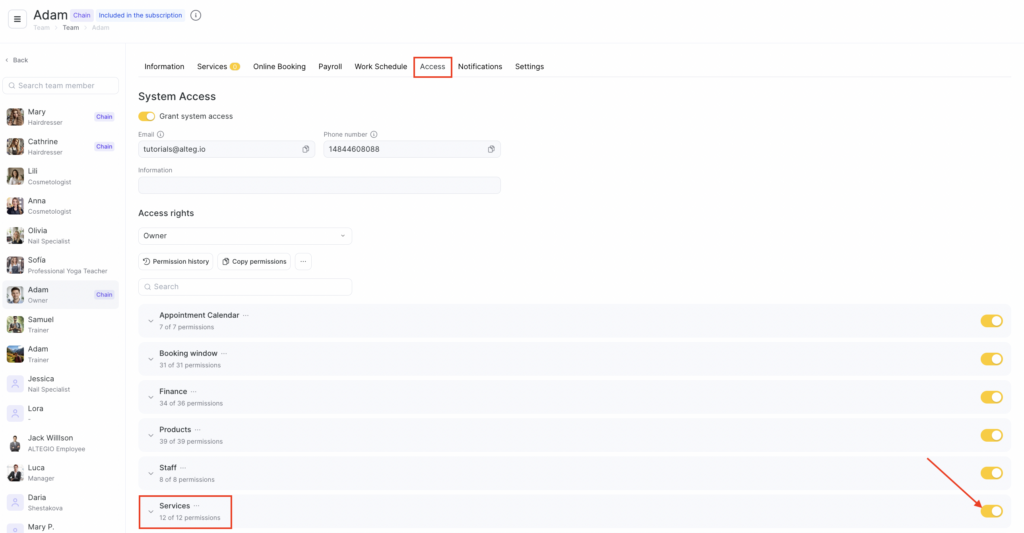Click Cathrine's avatar in team list
Image resolution: width=1024 pixels, height=533 pixels.
click(15, 146)
